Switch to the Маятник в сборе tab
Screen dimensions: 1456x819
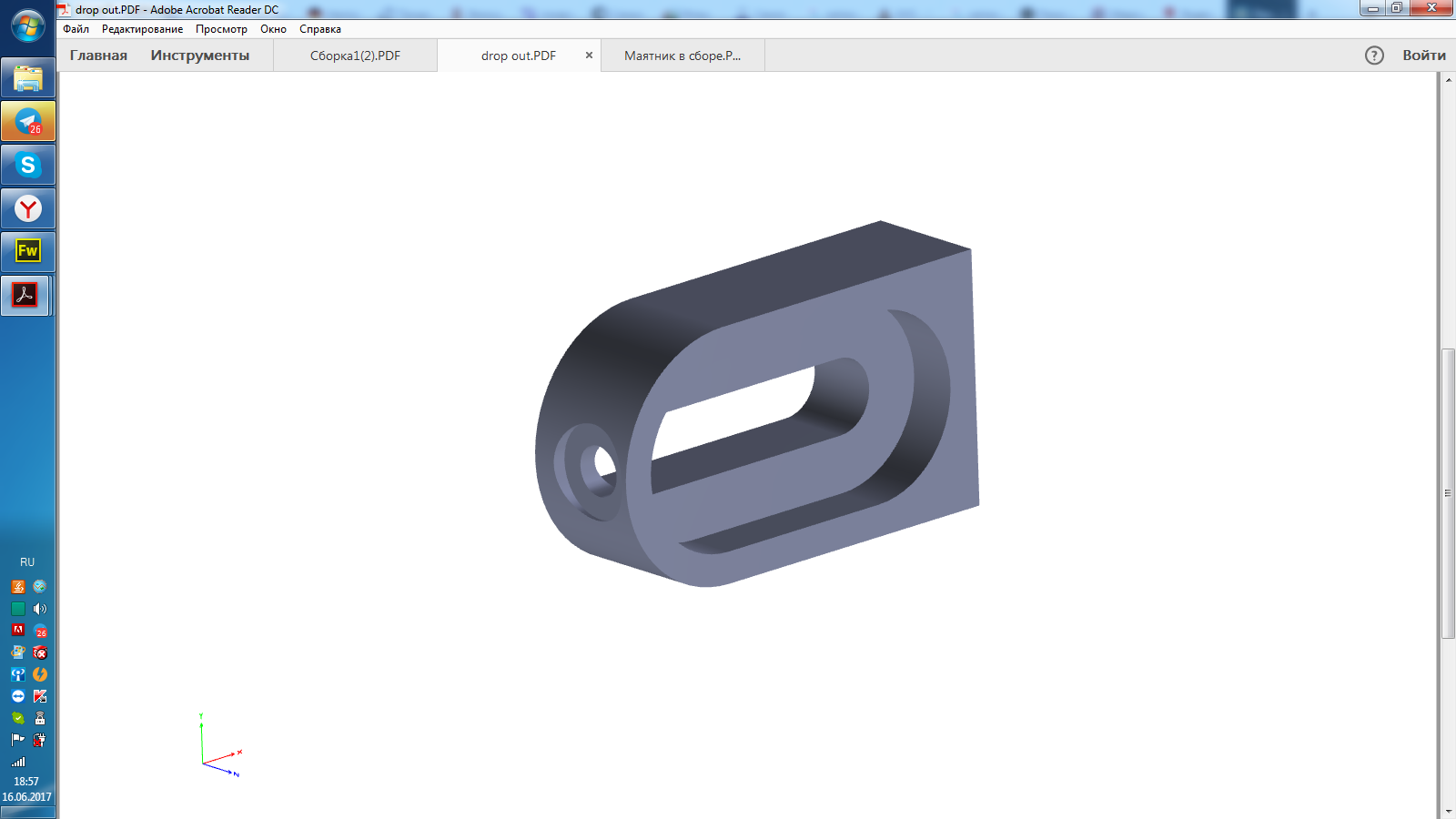pos(682,56)
